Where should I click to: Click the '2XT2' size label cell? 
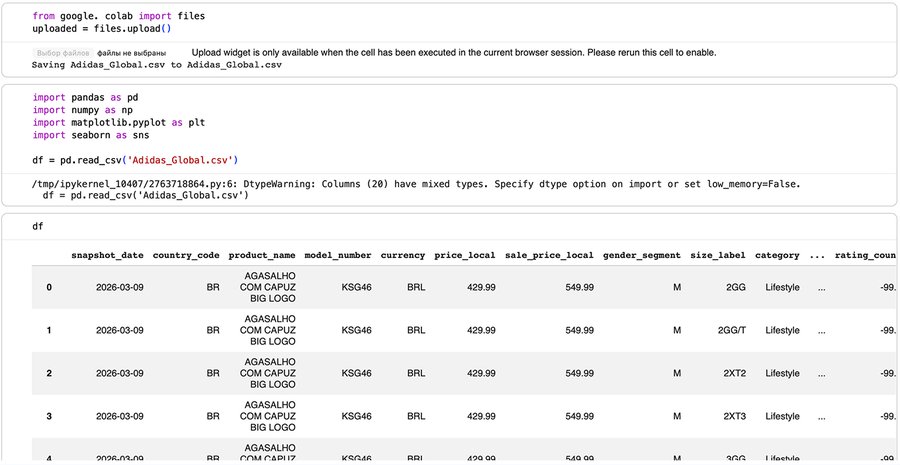[735, 373]
